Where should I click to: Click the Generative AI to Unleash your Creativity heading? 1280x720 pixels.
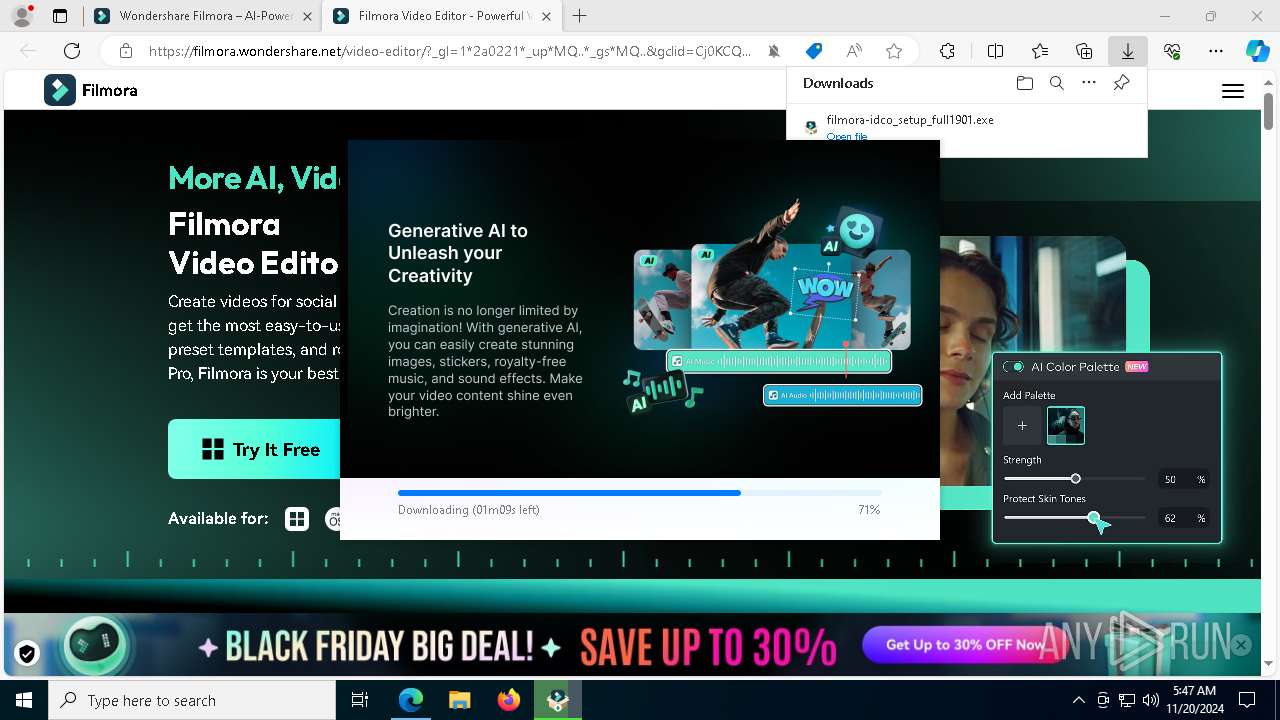pos(457,253)
